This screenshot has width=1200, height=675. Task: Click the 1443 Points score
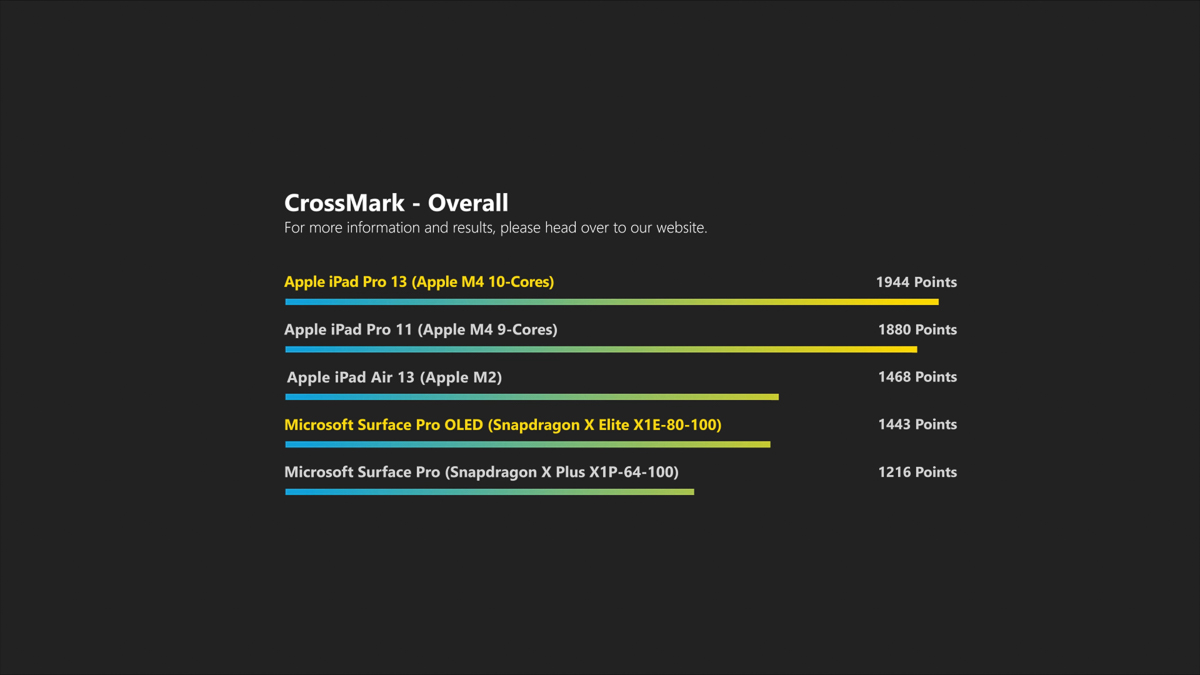pyautogui.click(x=917, y=425)
